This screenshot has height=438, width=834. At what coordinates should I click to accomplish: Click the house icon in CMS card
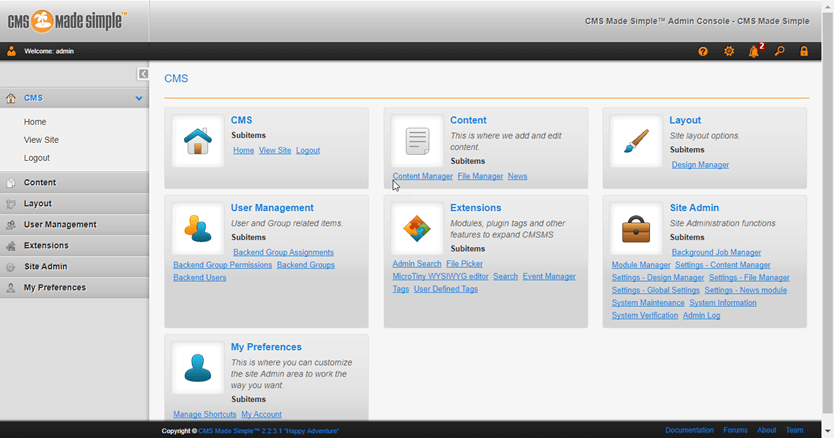[x=198, y=141]
